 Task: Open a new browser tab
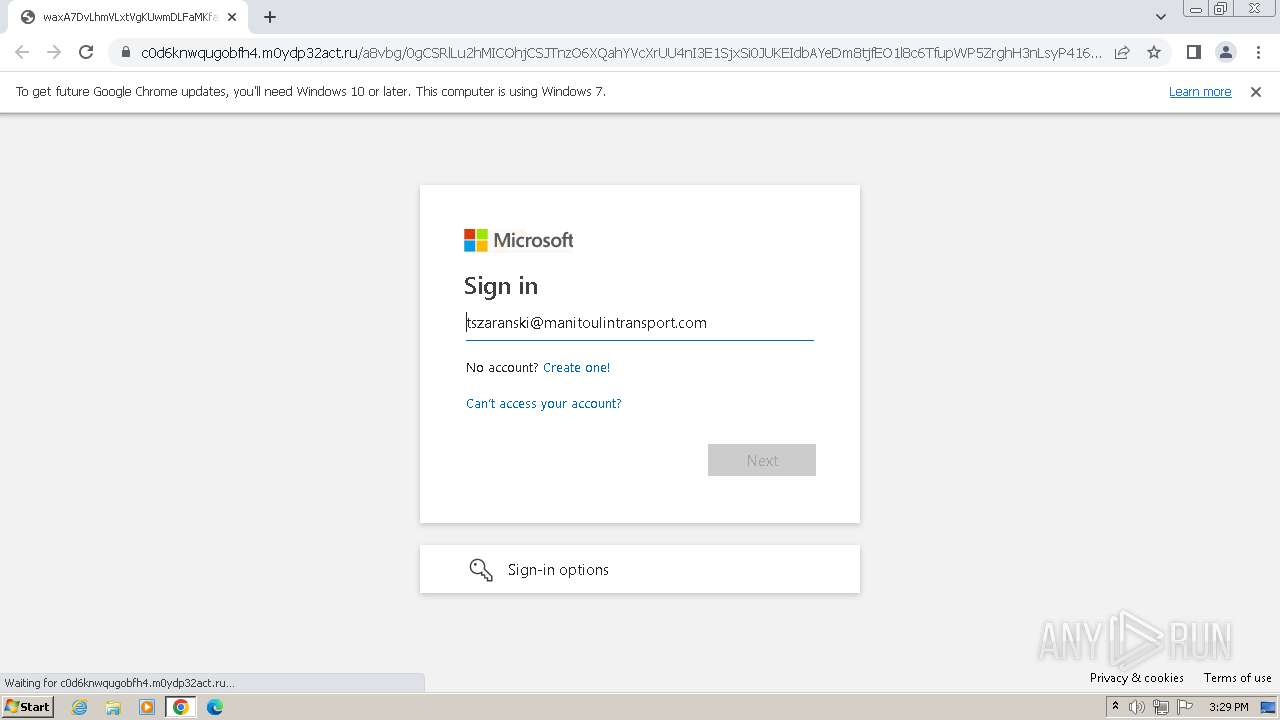(x=270, y=17)
